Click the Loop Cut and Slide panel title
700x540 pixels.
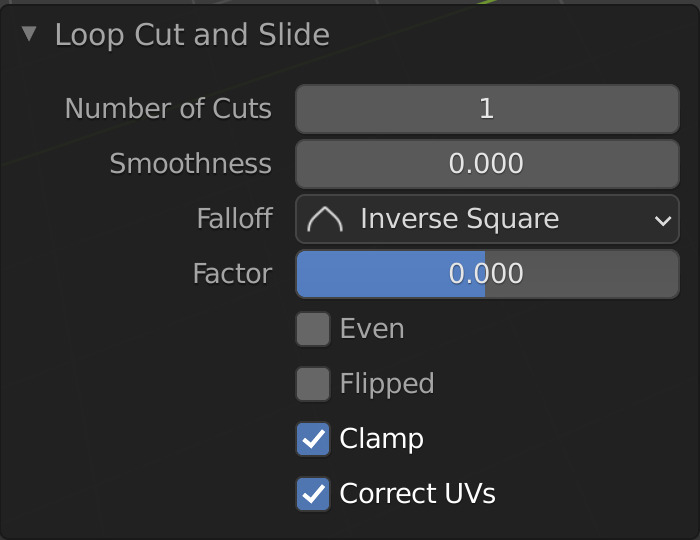[192, 34]
